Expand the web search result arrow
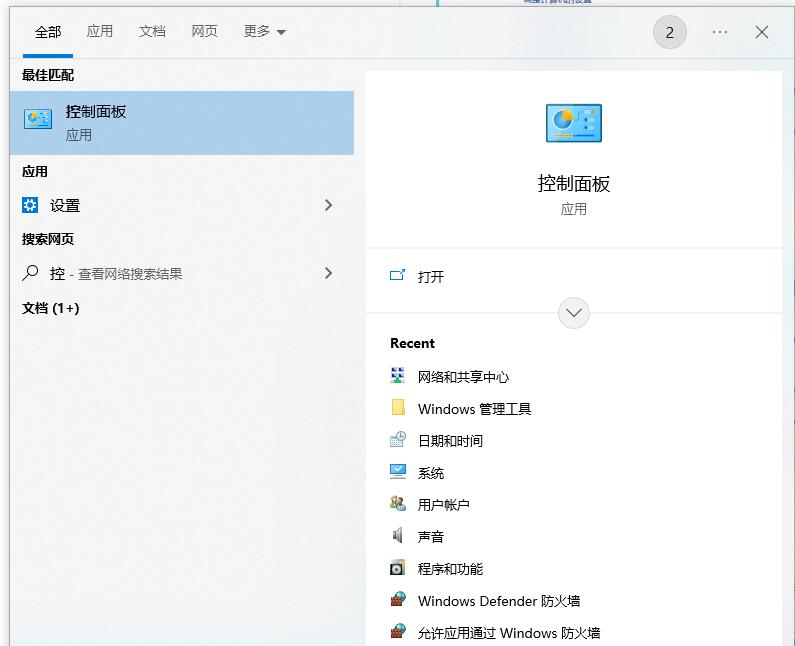 [x=329, y=273]
